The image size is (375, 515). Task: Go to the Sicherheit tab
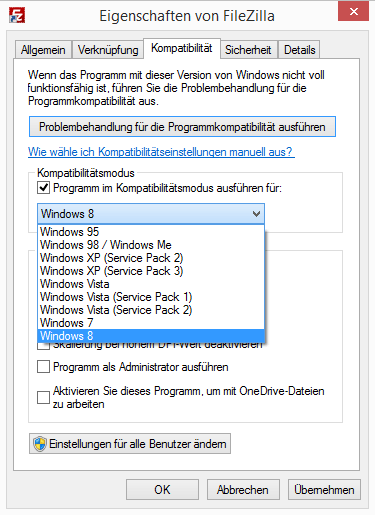pyautogui.click(x=248, y=50)
